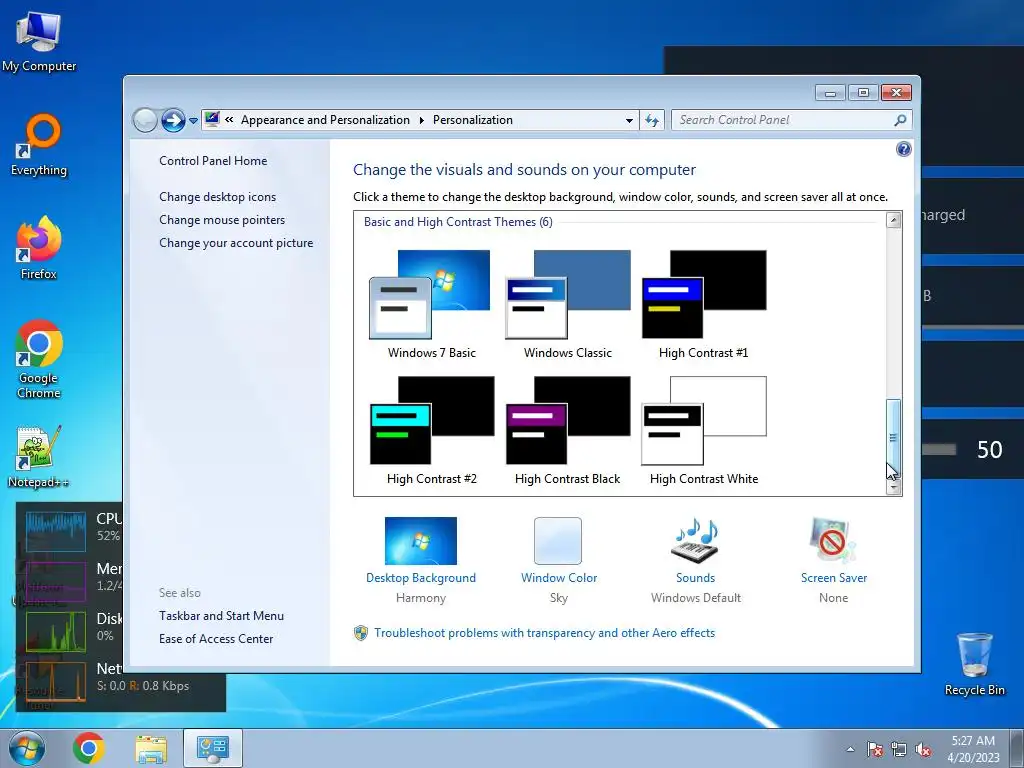Select the High Contrast #1 theme
Viewport: 1024px width, 768px height.
(x=703, y=304)
